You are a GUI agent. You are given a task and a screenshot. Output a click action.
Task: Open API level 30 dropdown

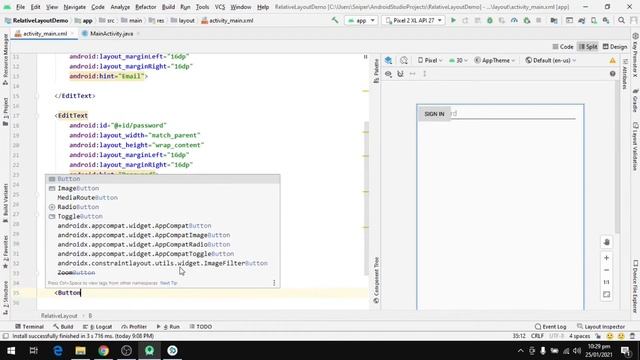(x=458, y=60)
